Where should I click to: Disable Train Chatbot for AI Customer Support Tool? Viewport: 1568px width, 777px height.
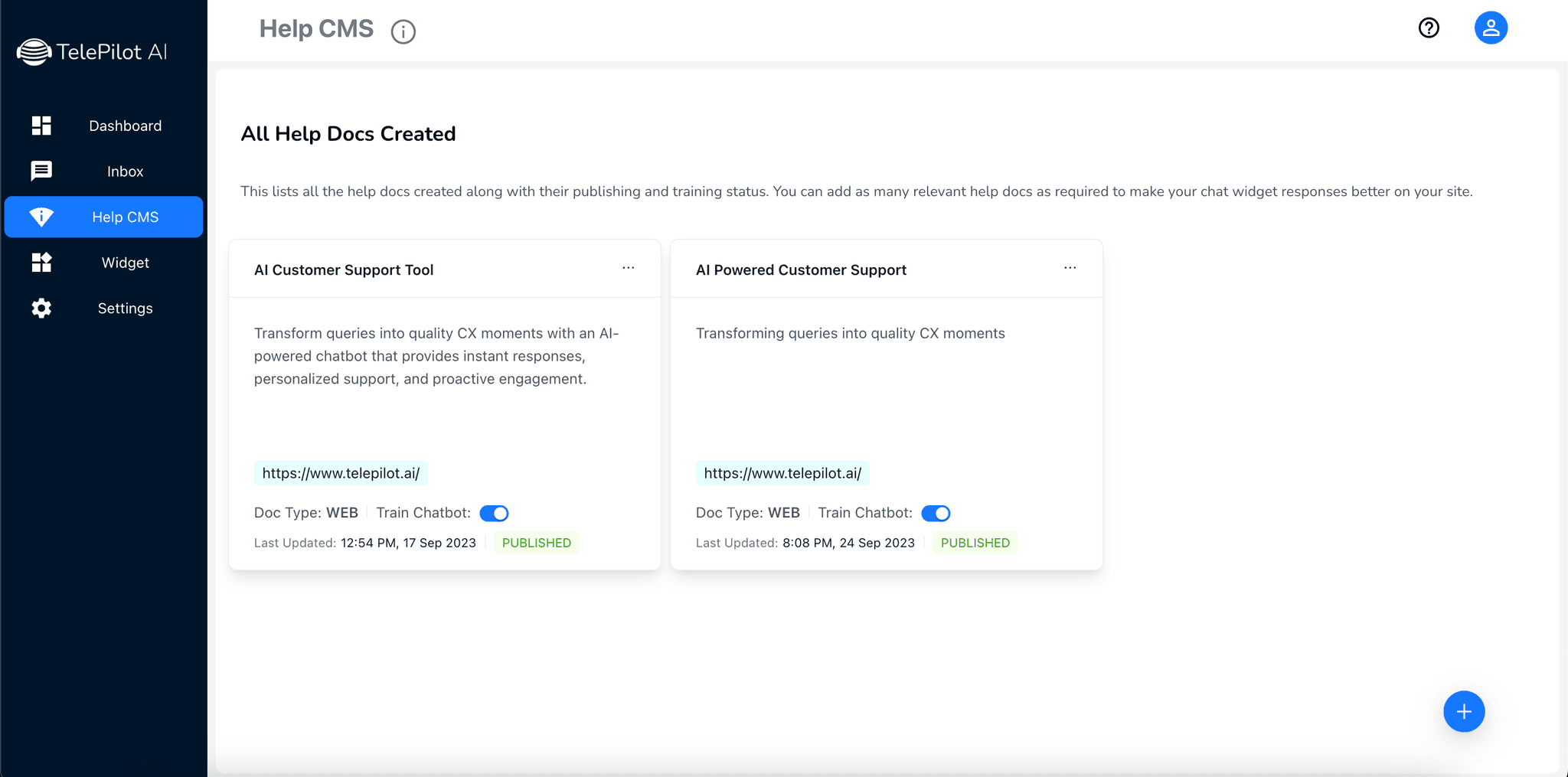coord(494,514)
